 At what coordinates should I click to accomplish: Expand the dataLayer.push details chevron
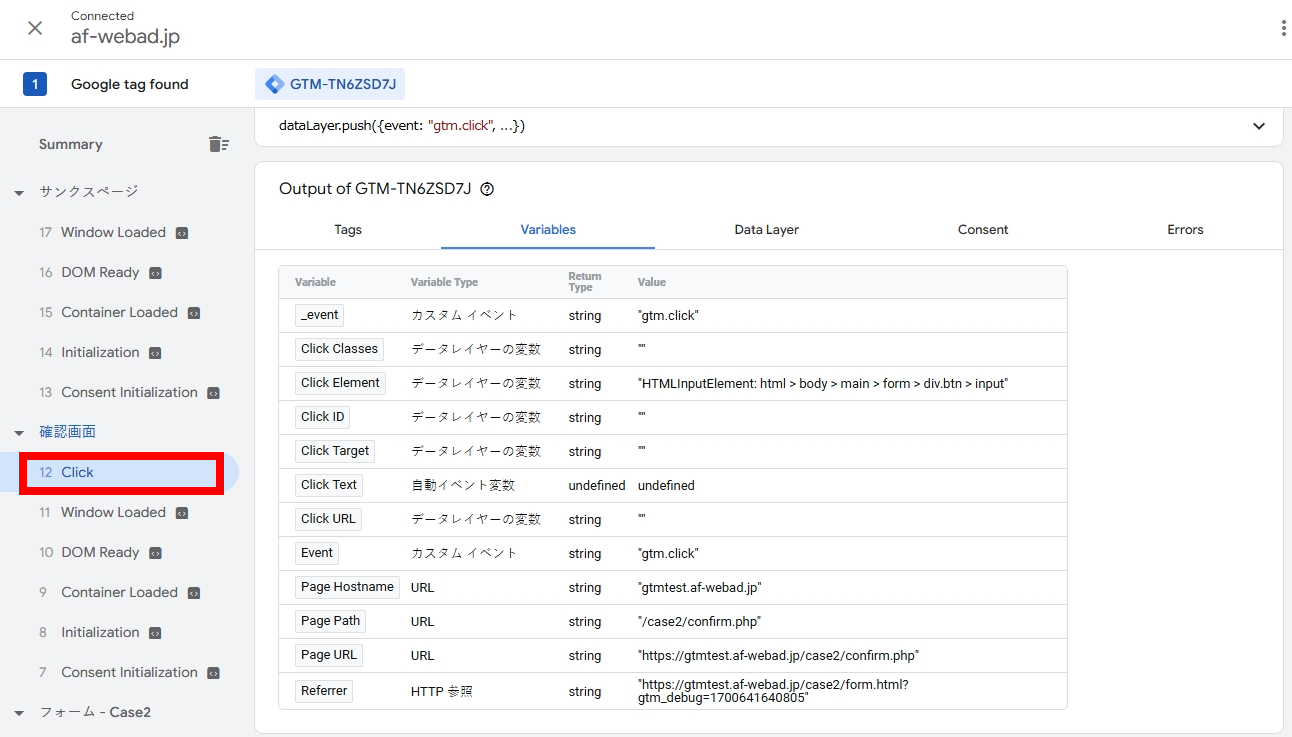[1259, 126]
